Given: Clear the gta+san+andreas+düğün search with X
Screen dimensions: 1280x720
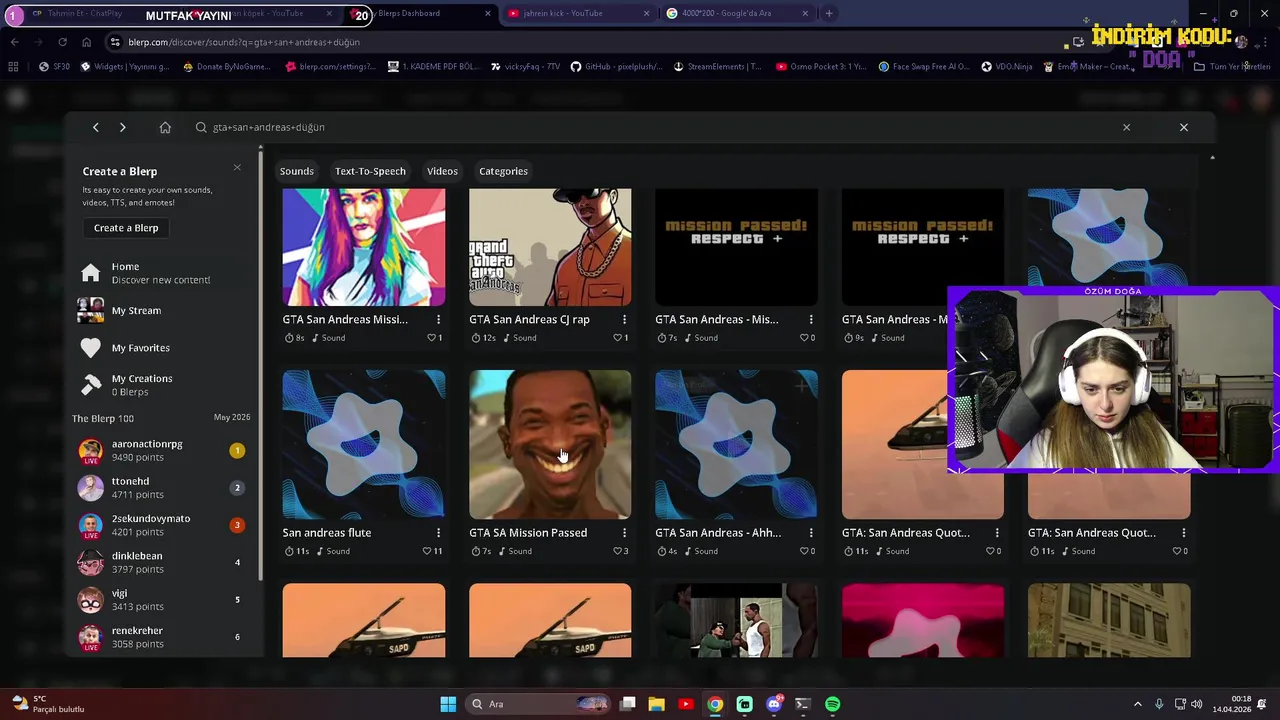Looking at the screenshot, I should (1126, 127).
